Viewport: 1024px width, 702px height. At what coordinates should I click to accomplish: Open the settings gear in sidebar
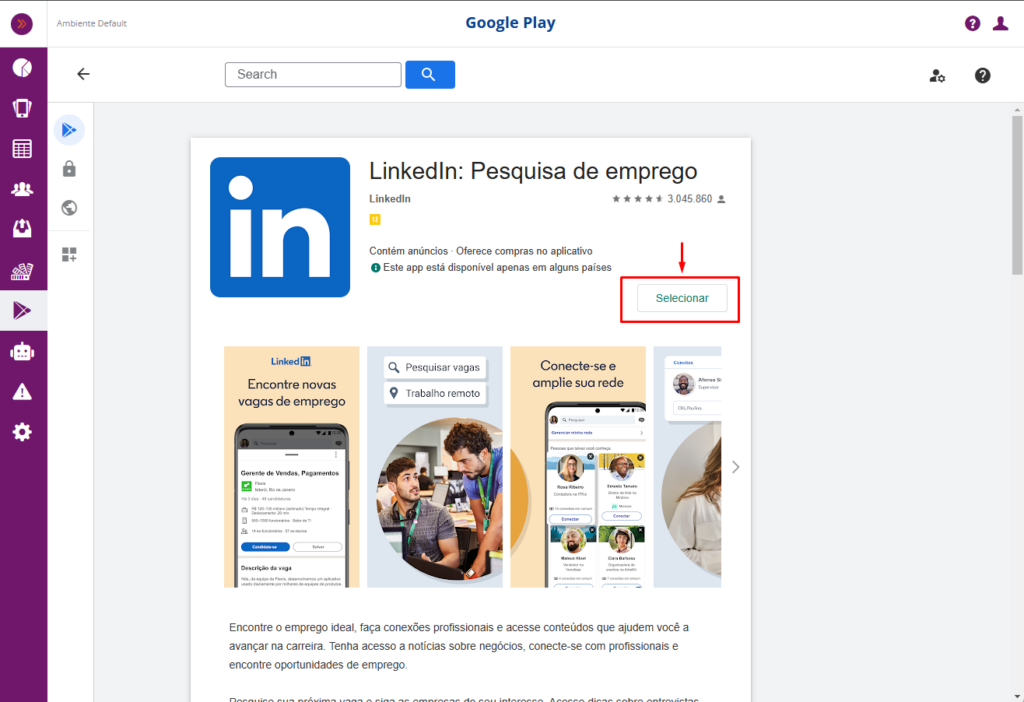tap(22, 432)
